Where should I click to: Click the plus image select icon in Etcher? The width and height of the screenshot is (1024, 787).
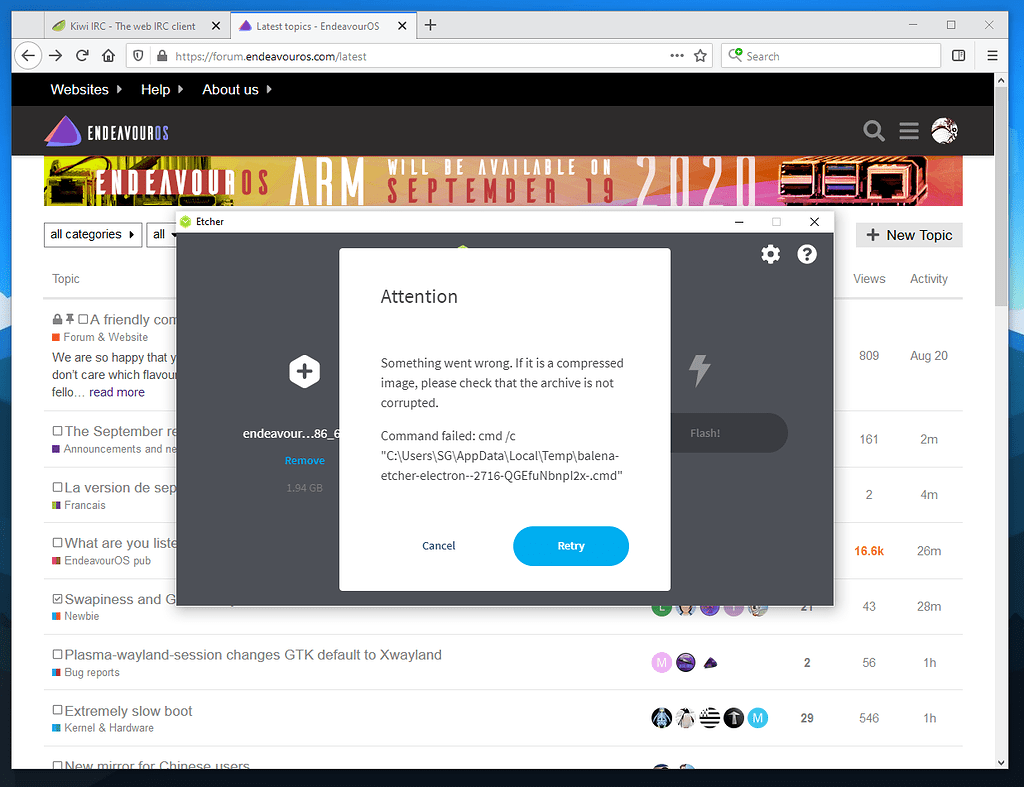[x=304, y=372]
